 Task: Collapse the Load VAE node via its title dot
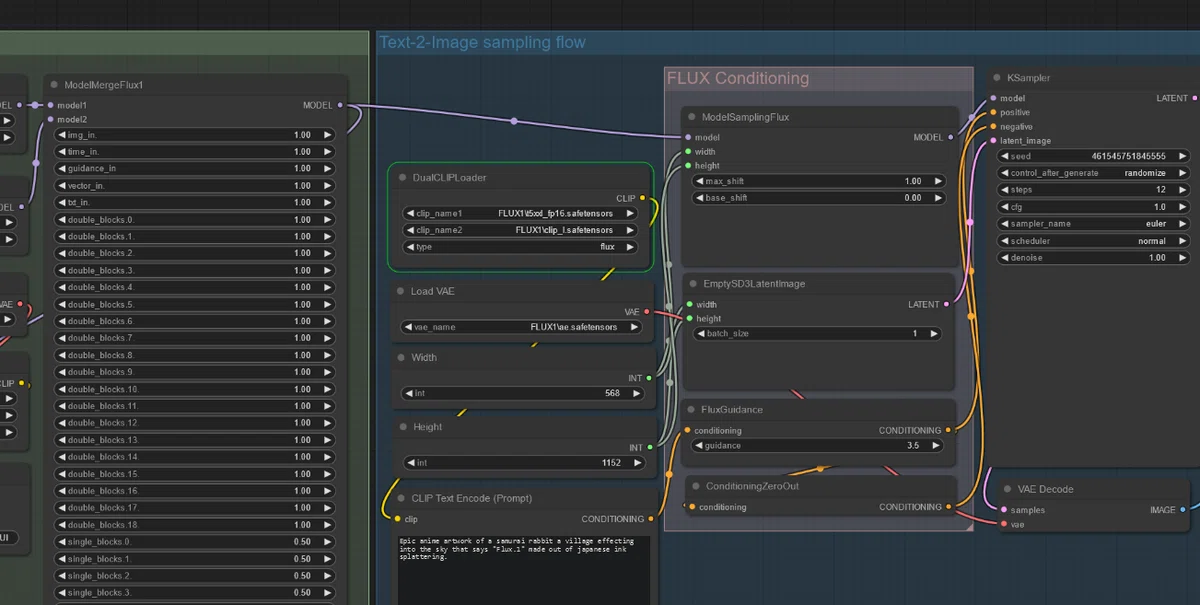(x=401, y=291)
